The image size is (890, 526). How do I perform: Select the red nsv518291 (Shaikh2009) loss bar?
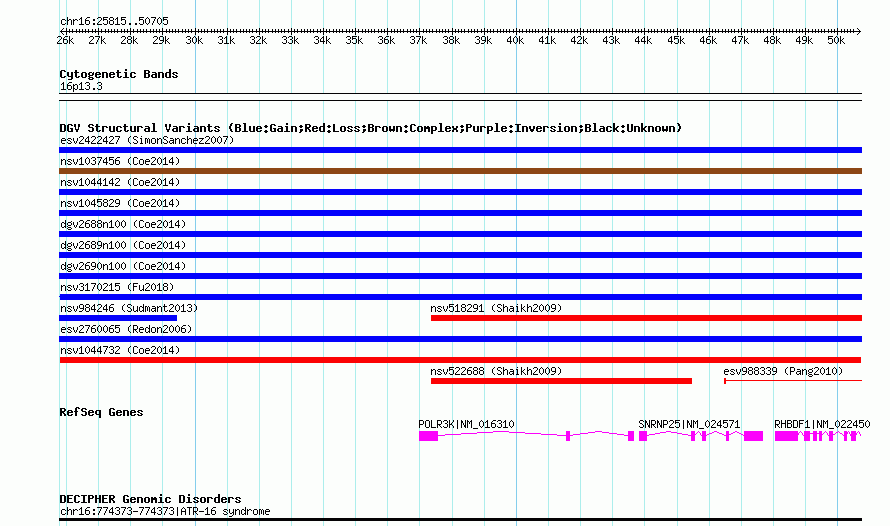[646, 318]
